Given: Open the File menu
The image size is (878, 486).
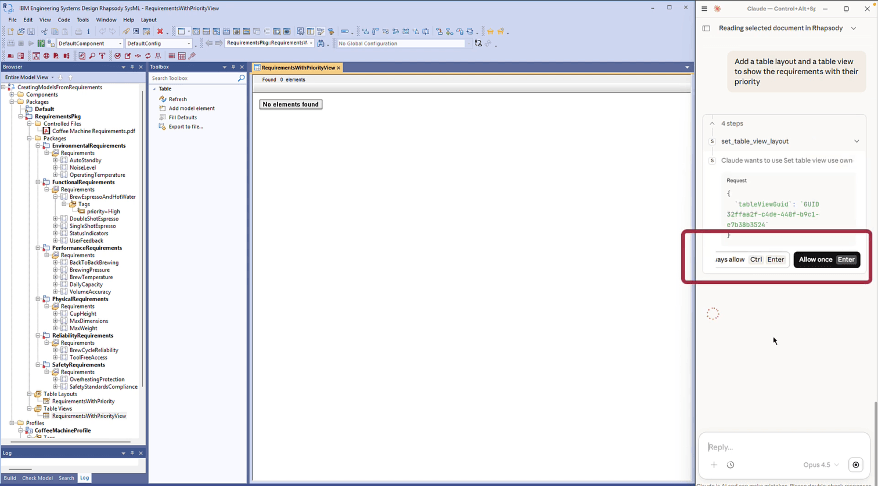Looking at the screenshot, I should 12,20.
